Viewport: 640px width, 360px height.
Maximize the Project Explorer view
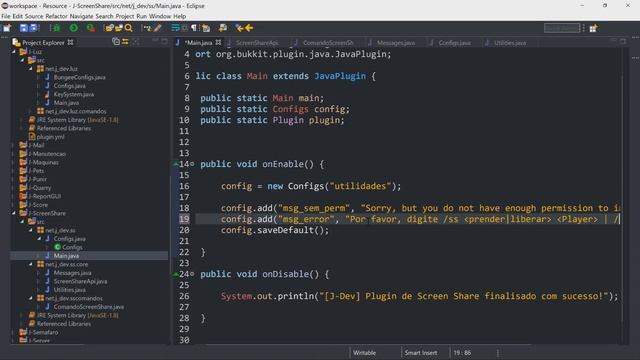pos(164,41)
